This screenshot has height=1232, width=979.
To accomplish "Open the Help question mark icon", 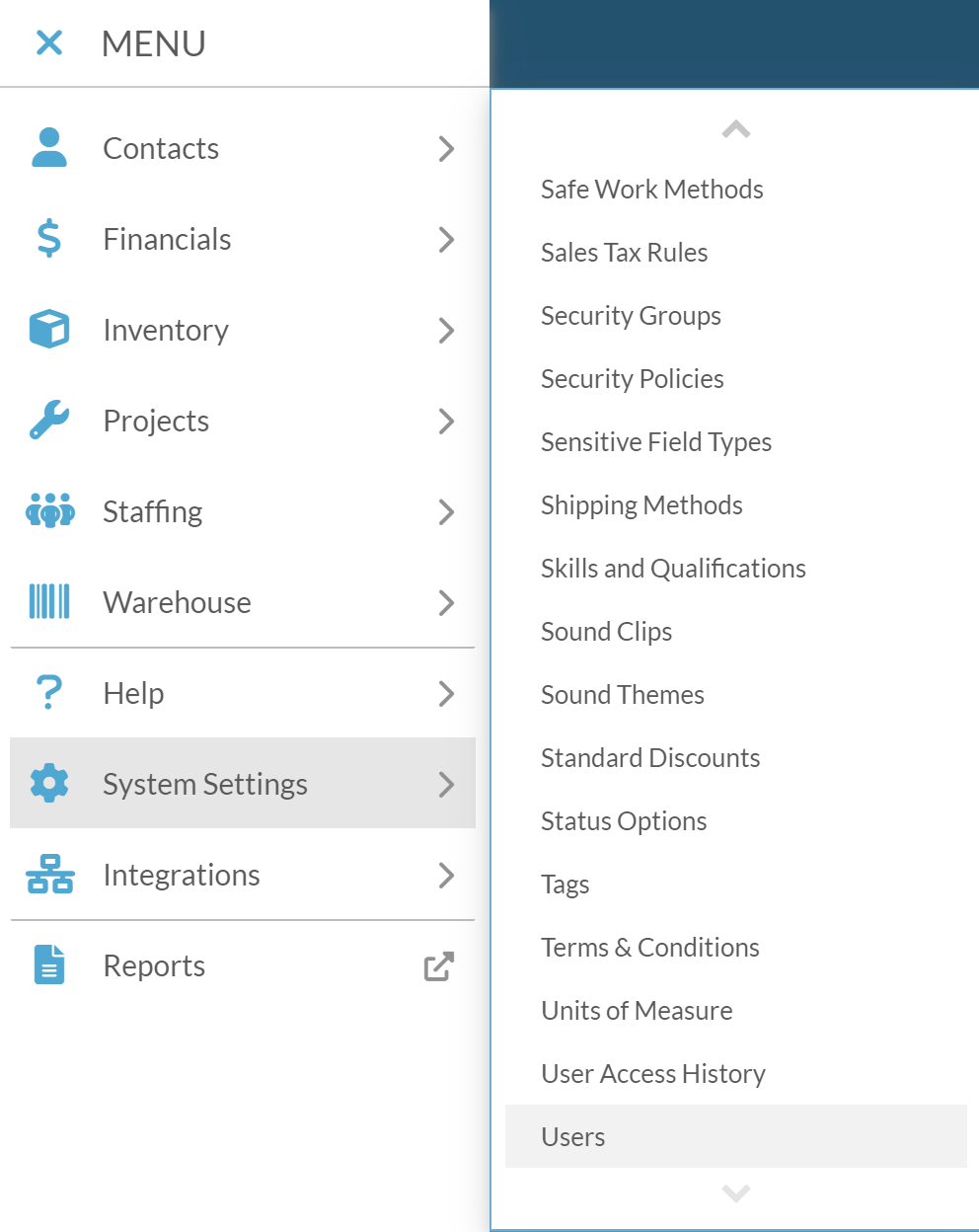I will tap(49, 693).
